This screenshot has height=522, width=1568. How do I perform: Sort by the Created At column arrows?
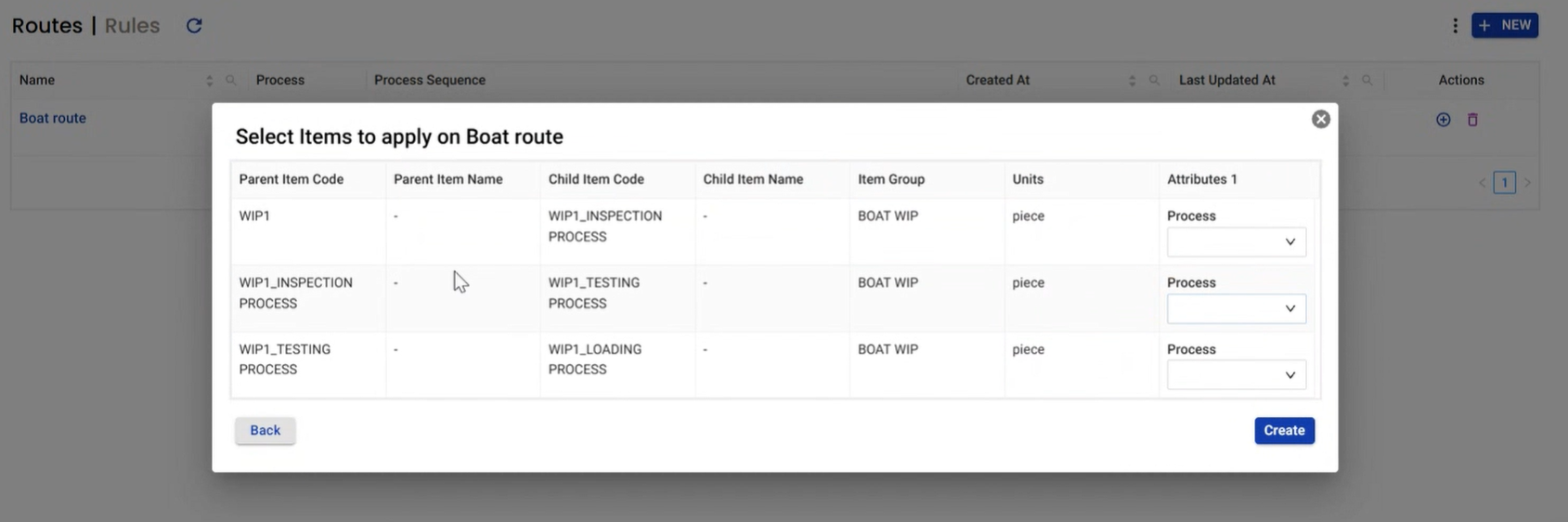pos(1132,81)
